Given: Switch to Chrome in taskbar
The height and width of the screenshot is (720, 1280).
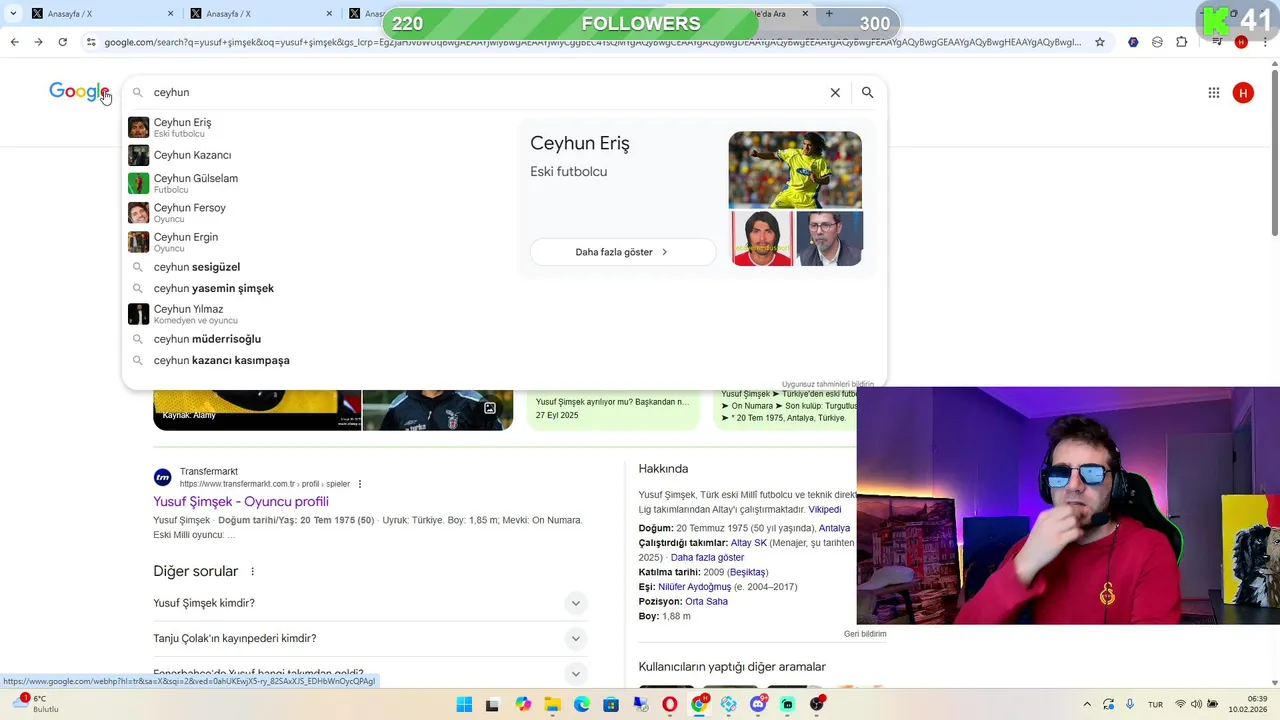Looking at the screenshot, I should 700,705.
